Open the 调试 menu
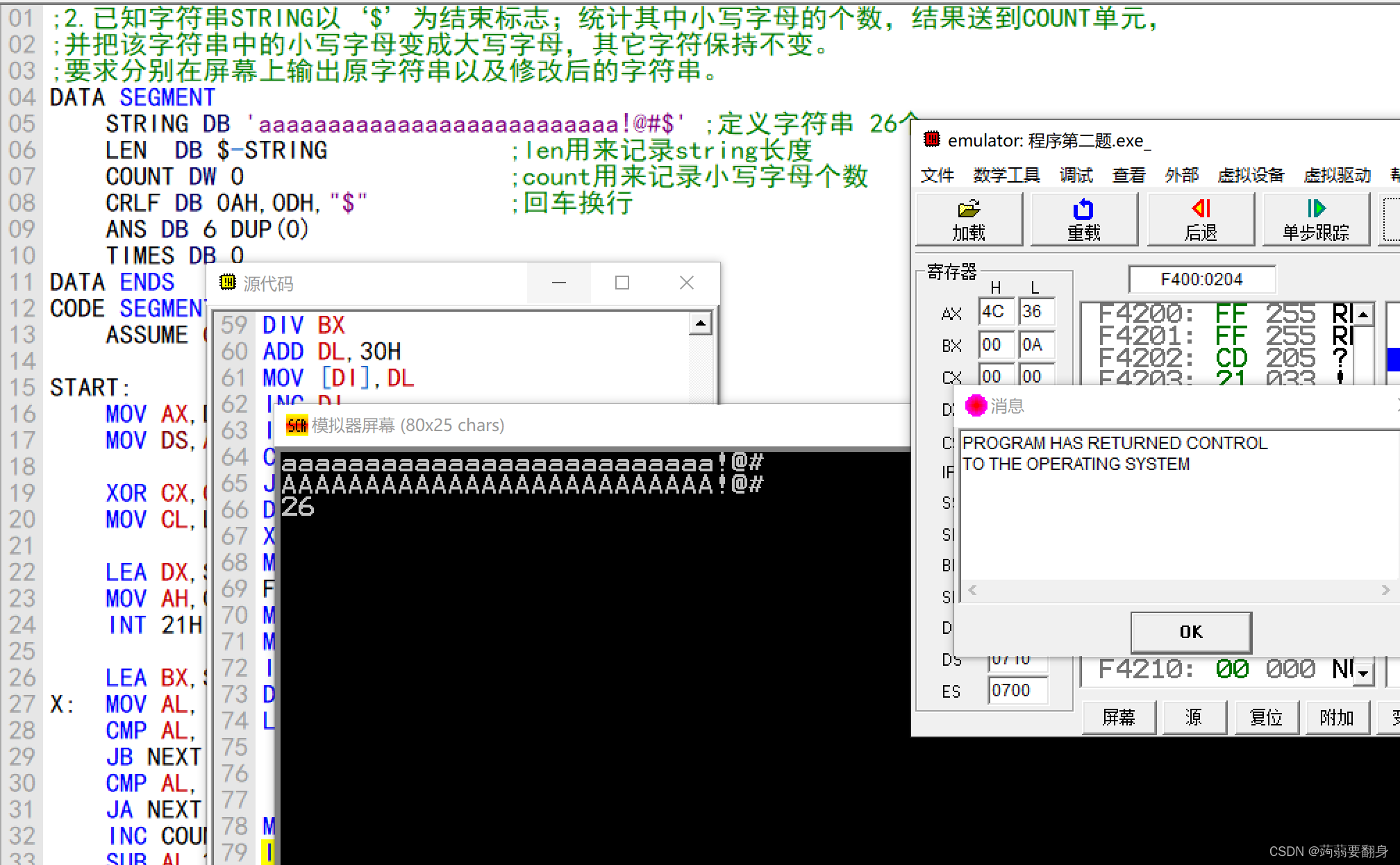The width and height of the screenshot is (1400, 865). pyautogui.click(x=1076, y=175)
